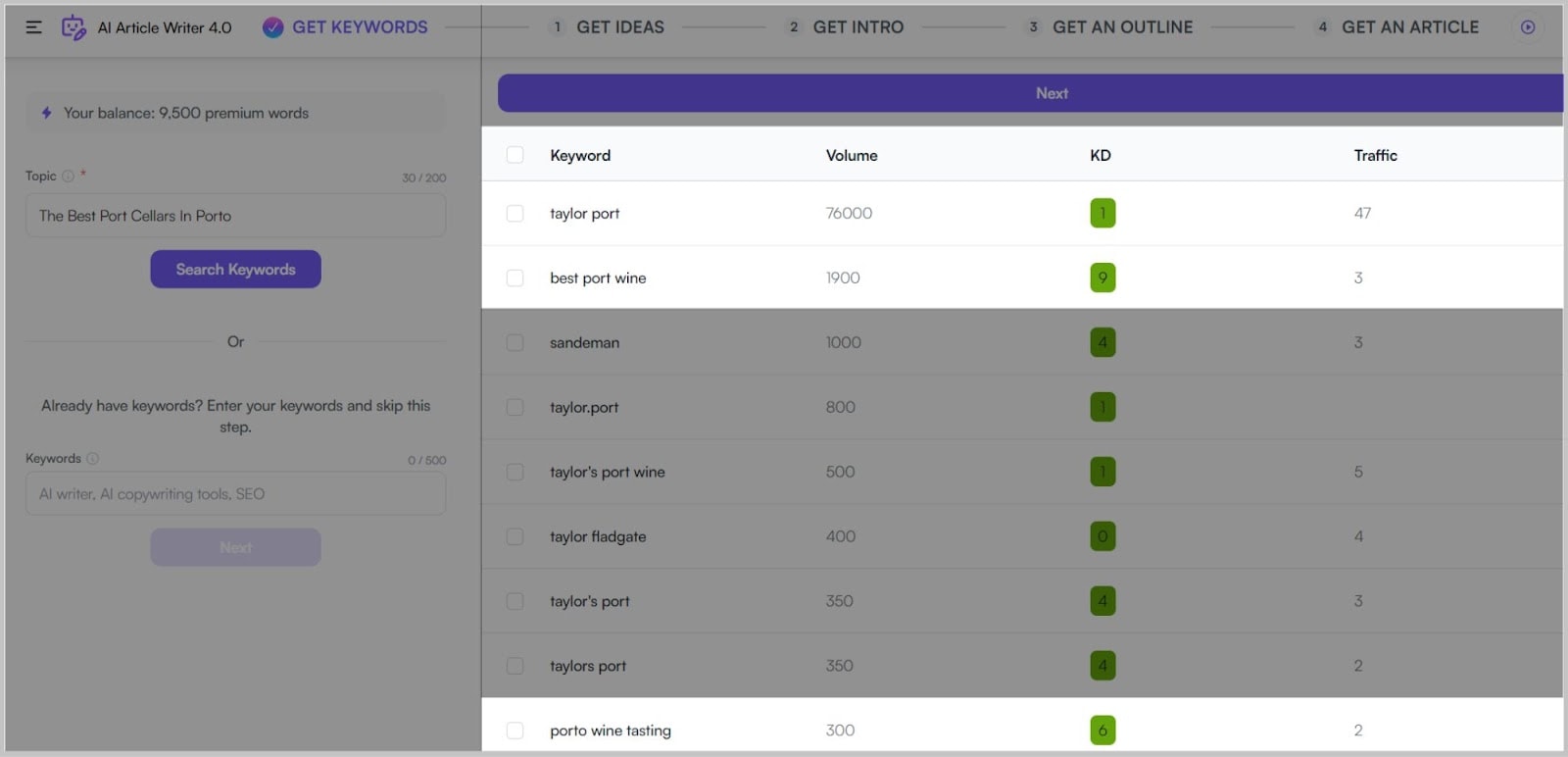1568x757 pixels.
Task: Click the checkmark icon beside GET KEYWORDS
Action: (272, 27)
